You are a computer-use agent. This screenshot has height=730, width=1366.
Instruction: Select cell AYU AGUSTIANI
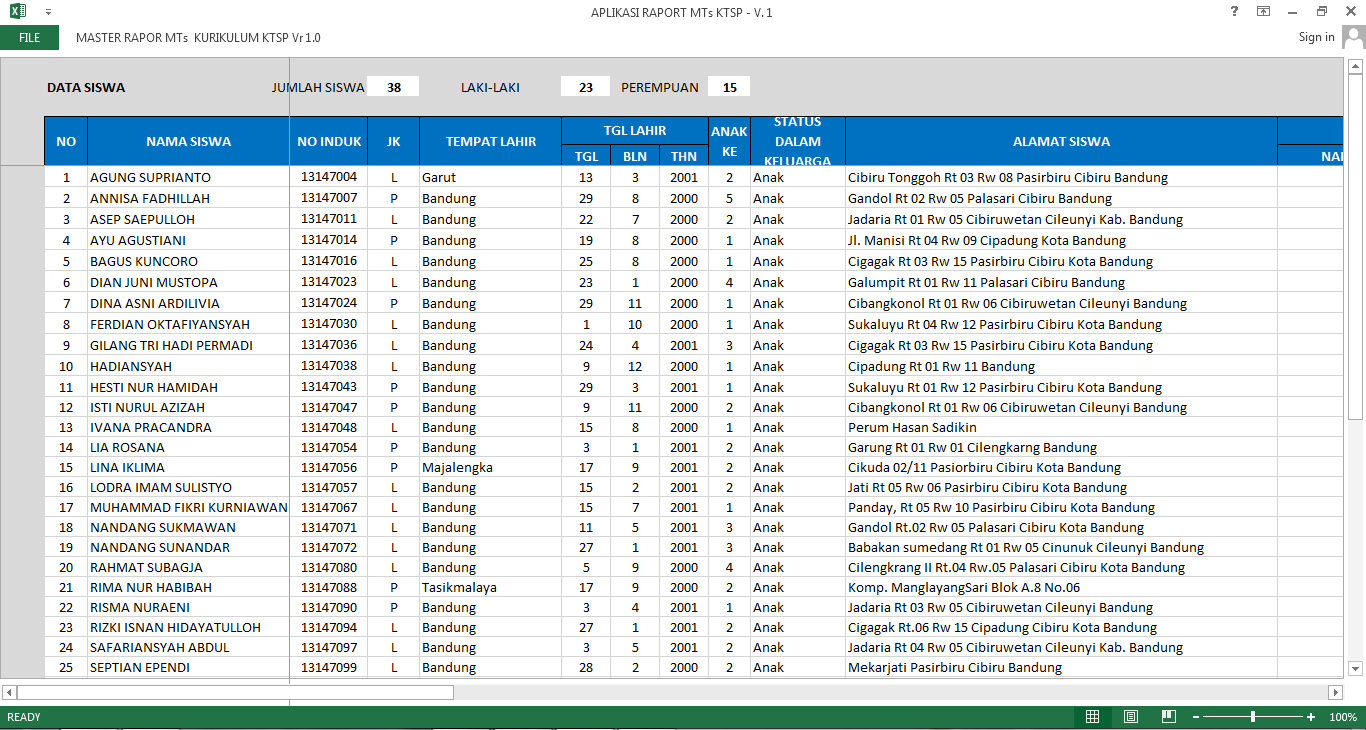point(189,240)
